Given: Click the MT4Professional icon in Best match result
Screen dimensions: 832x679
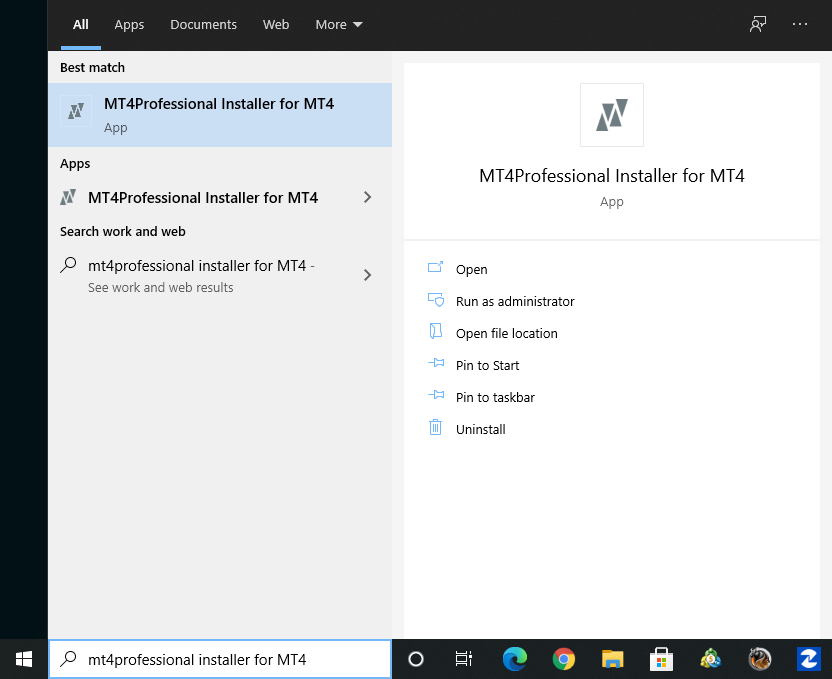Looking at the screenshot, I should (76, 111).
